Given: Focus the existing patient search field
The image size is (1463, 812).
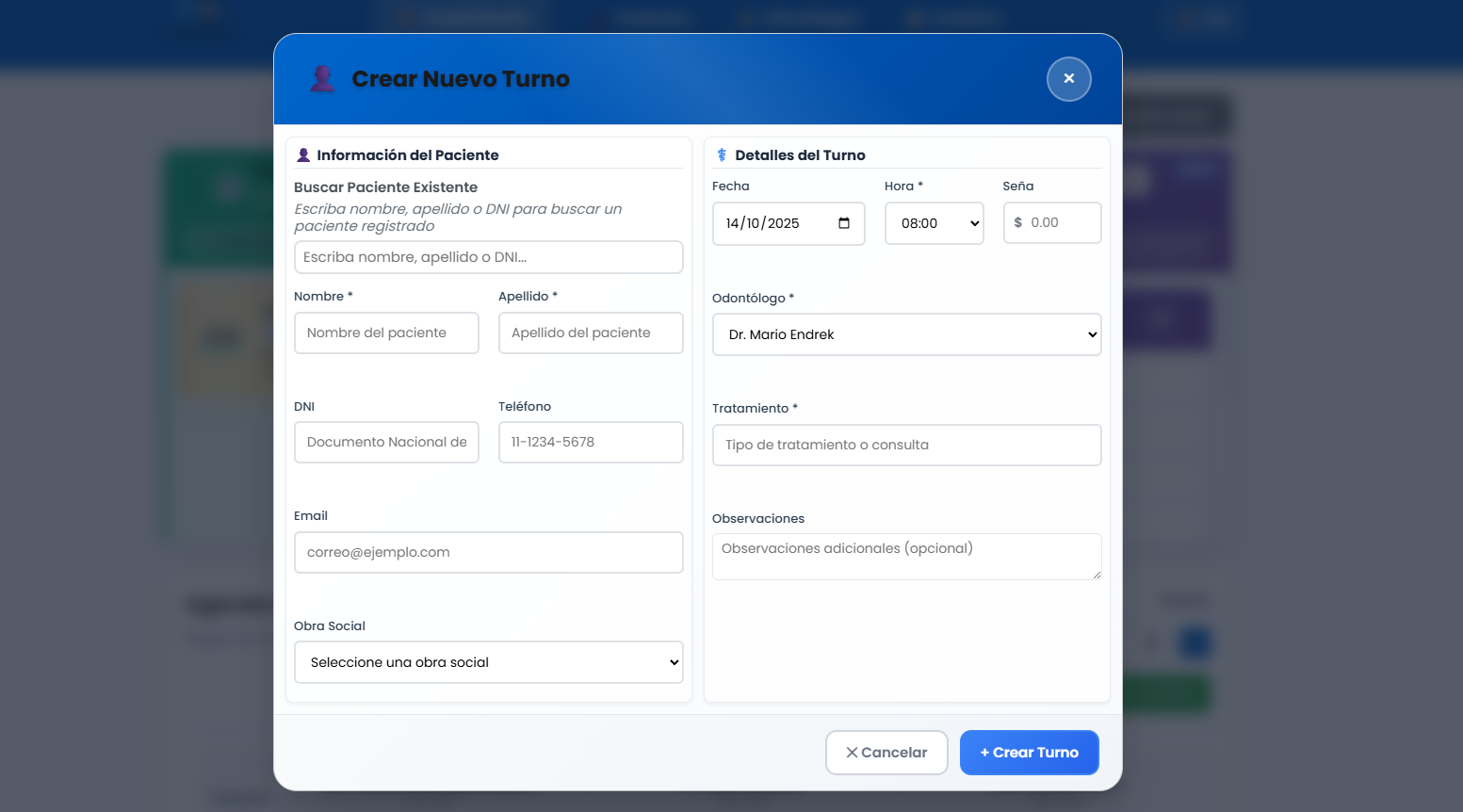Looking at the screenshot, I should pyautogui.click(x=488, y=257).
